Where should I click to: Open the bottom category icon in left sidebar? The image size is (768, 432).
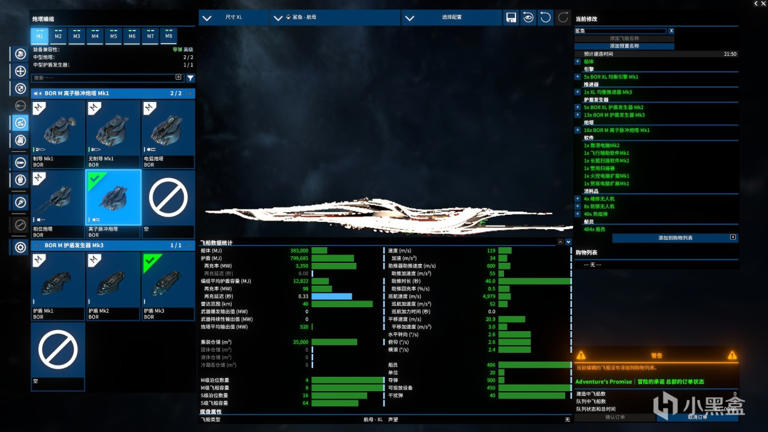click(20, 247)
